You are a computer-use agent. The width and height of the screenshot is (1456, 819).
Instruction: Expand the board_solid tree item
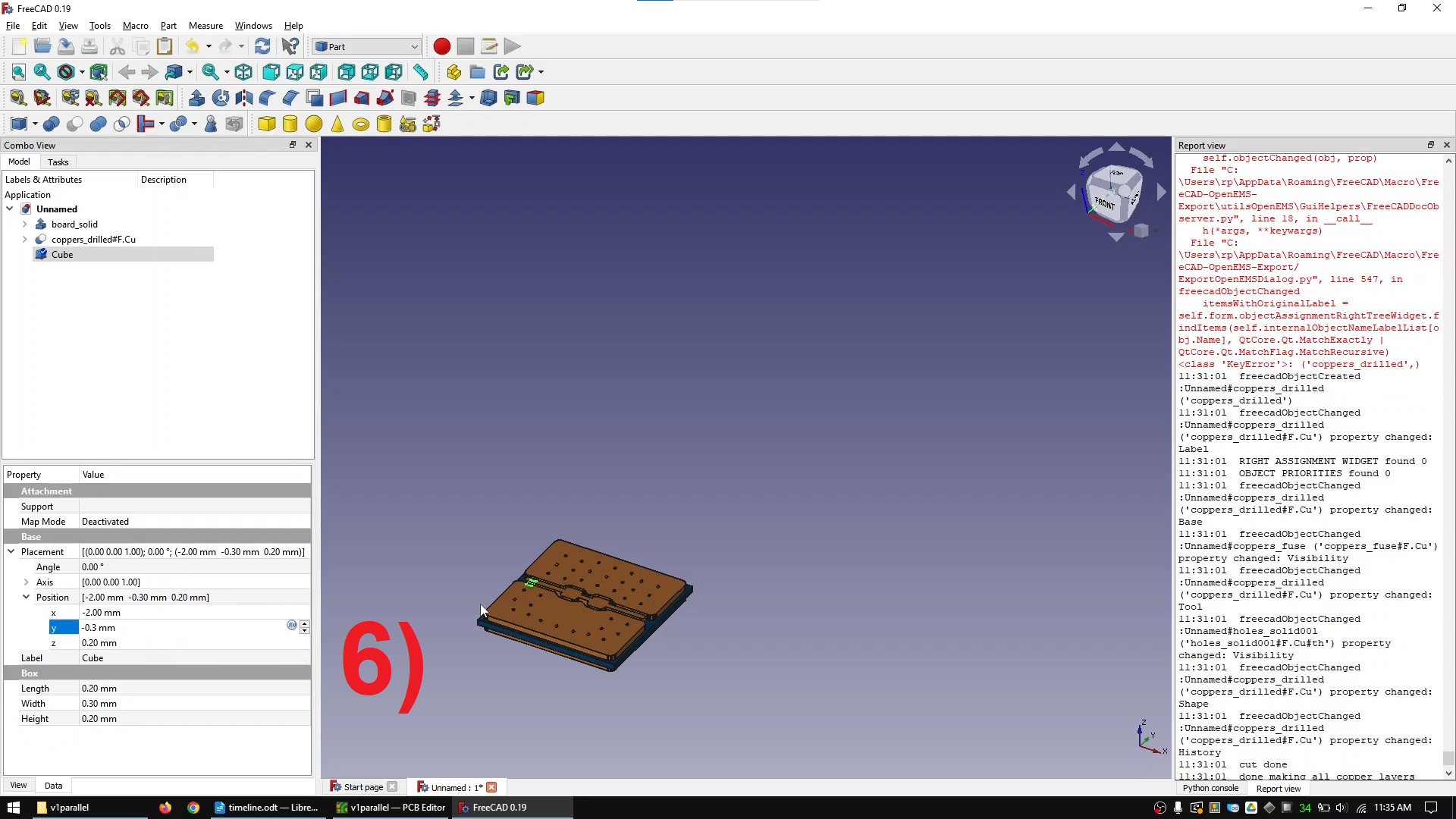tap(25, 224)
